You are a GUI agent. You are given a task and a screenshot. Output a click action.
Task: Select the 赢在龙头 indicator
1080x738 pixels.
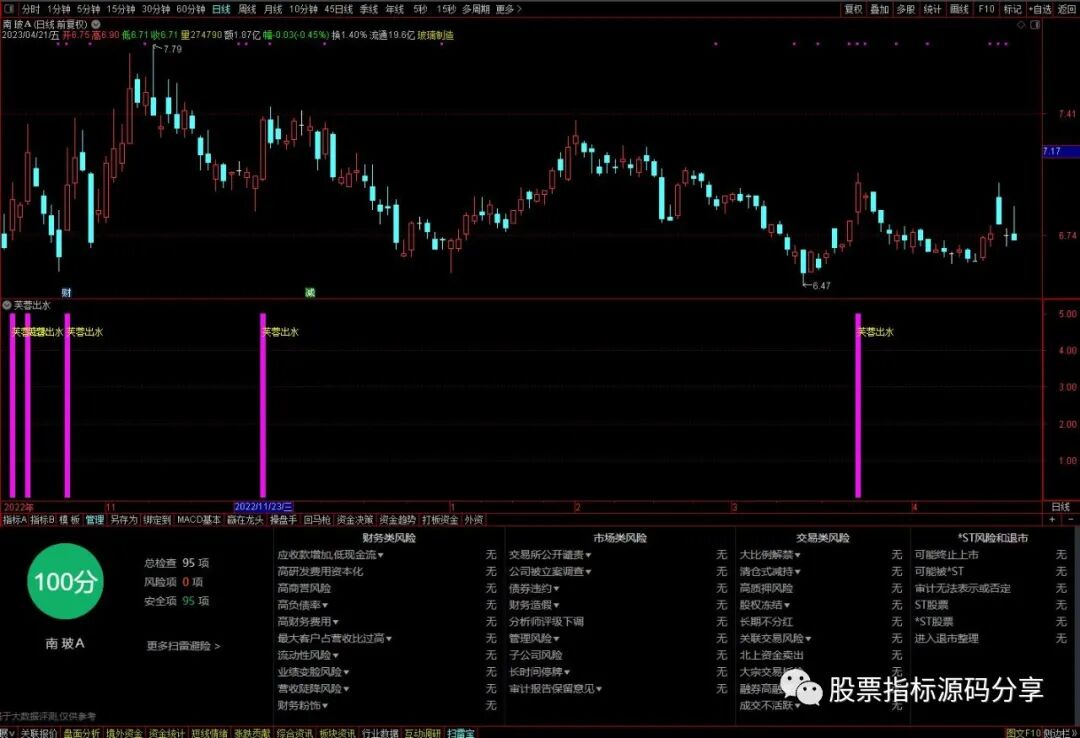pyautogui.click(x=245, y=520)
